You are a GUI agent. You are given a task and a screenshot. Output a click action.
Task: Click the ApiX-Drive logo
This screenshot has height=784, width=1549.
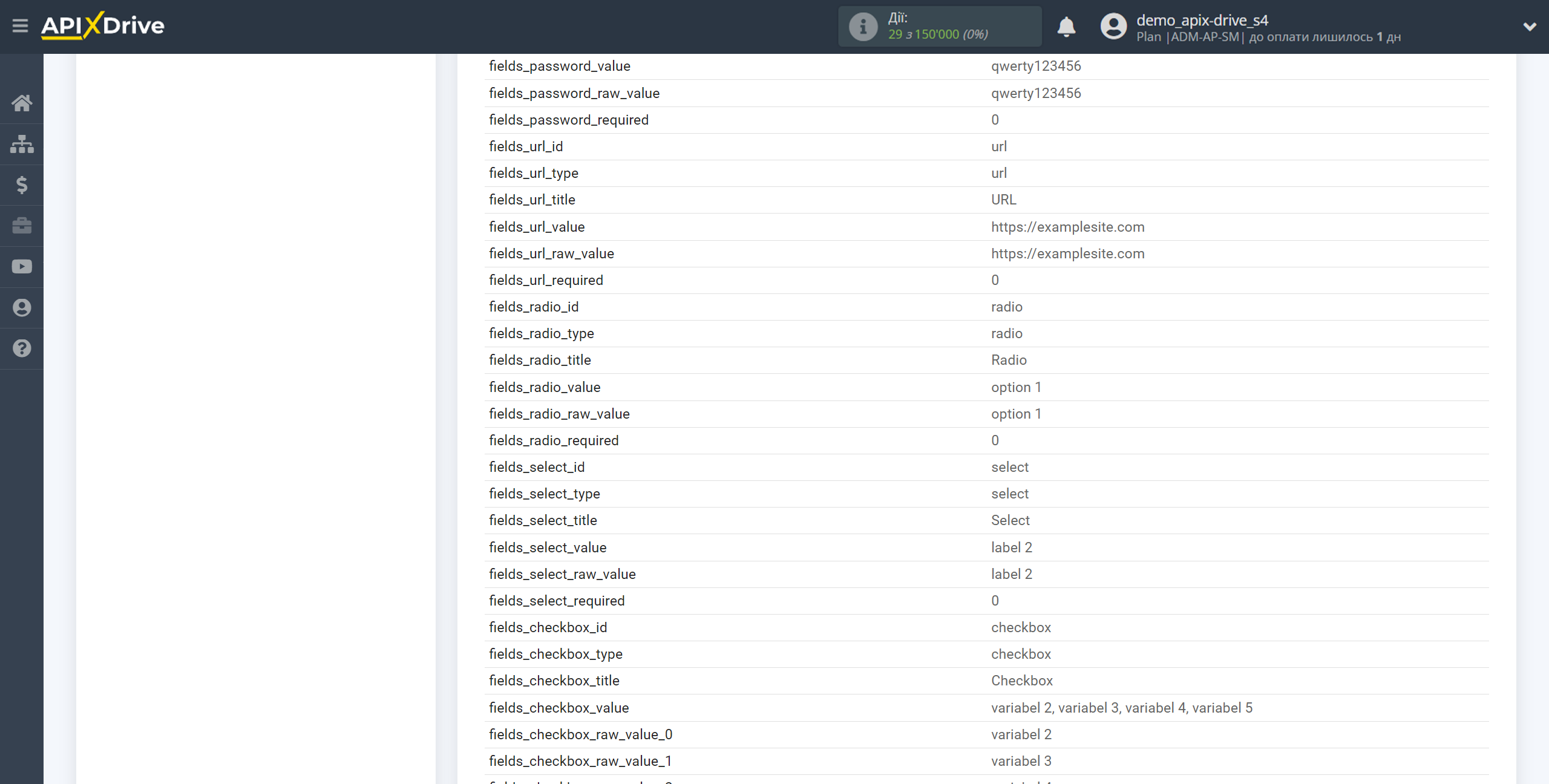(103, 25)
